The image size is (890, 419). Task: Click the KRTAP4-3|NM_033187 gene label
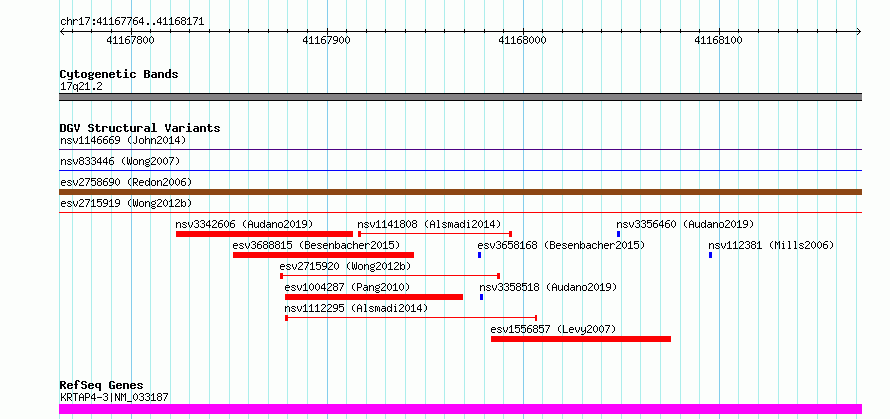[x=114, y=397]
